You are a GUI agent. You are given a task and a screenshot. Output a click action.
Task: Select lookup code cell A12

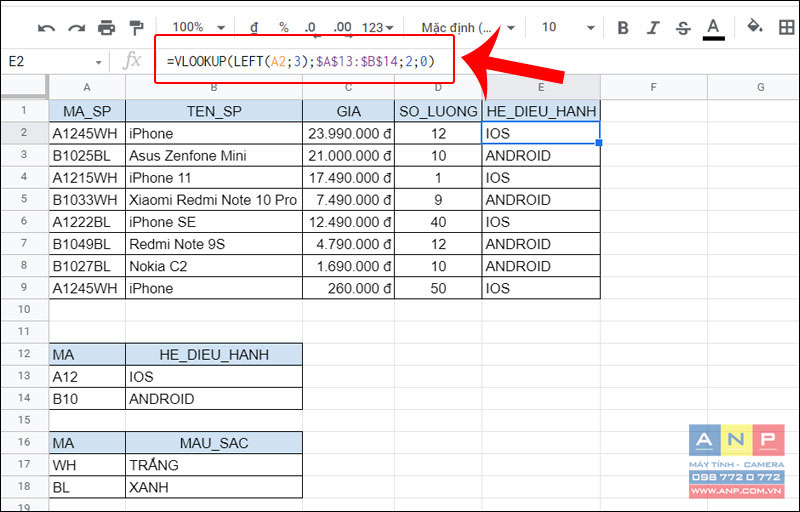87,376
